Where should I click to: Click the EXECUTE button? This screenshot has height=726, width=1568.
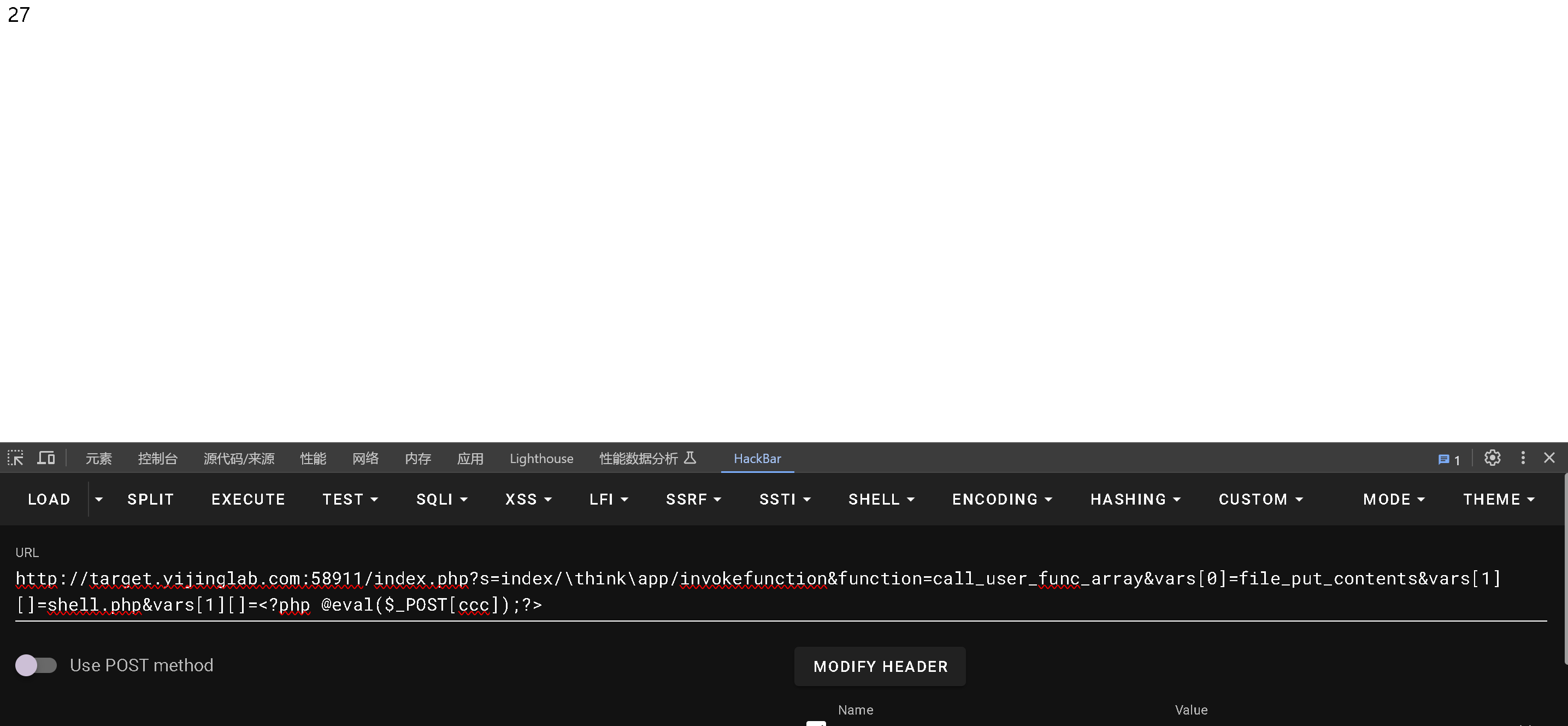(x=249, y=500)
